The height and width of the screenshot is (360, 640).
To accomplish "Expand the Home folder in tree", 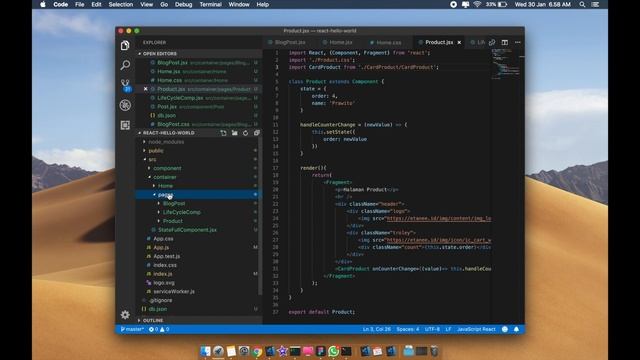I will (165, 186).
